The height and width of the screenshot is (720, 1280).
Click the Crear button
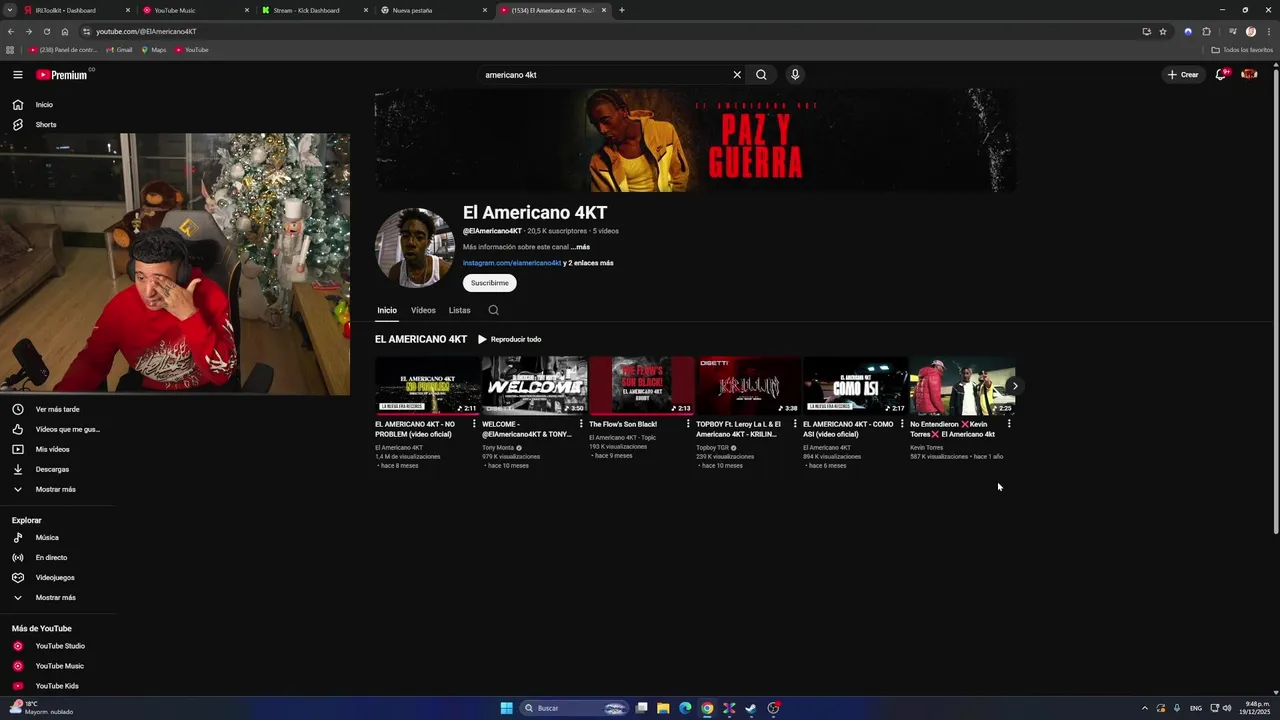[x=1182, y=75]
